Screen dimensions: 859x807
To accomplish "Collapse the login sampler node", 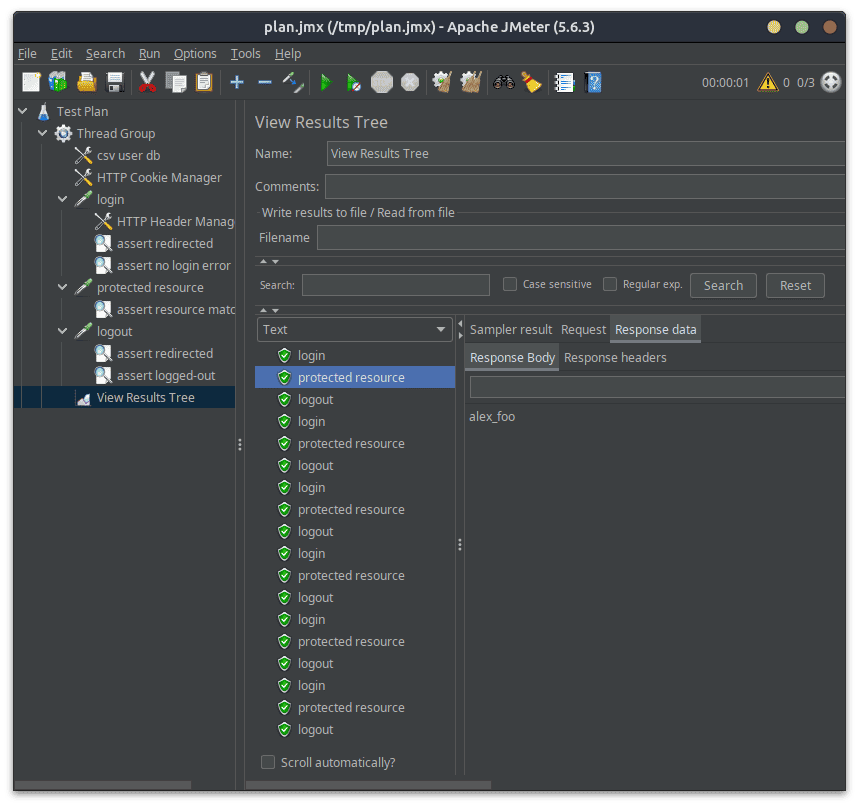I will point(63,199).
